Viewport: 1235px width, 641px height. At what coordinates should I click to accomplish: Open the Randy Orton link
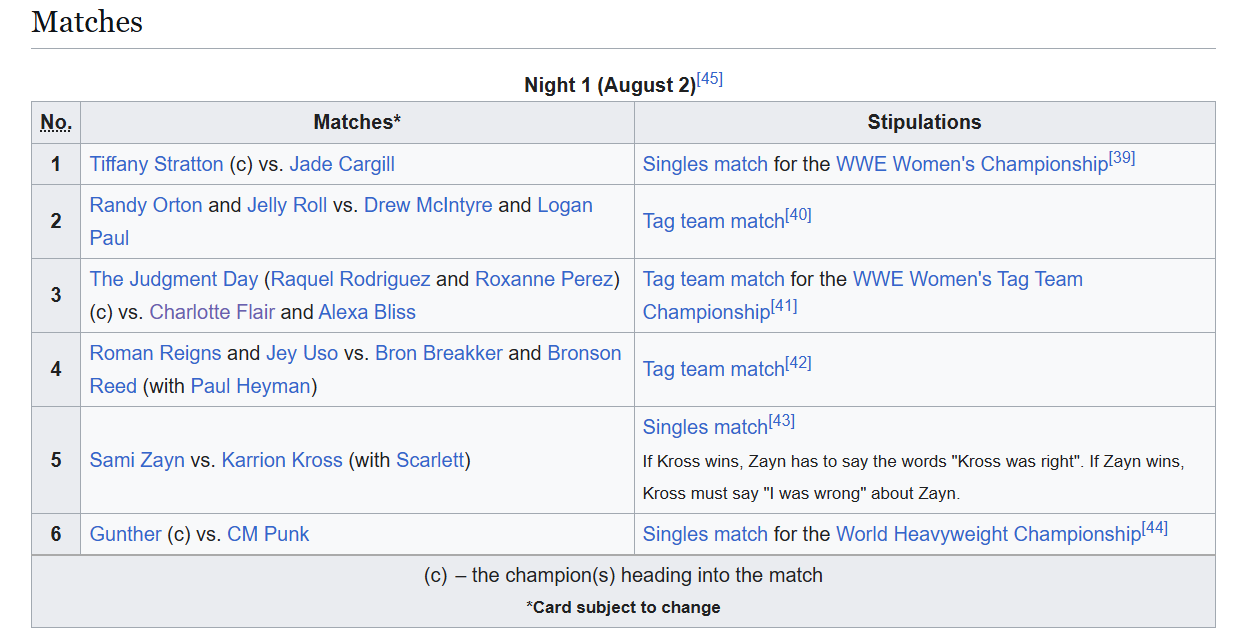click(146, 205)
